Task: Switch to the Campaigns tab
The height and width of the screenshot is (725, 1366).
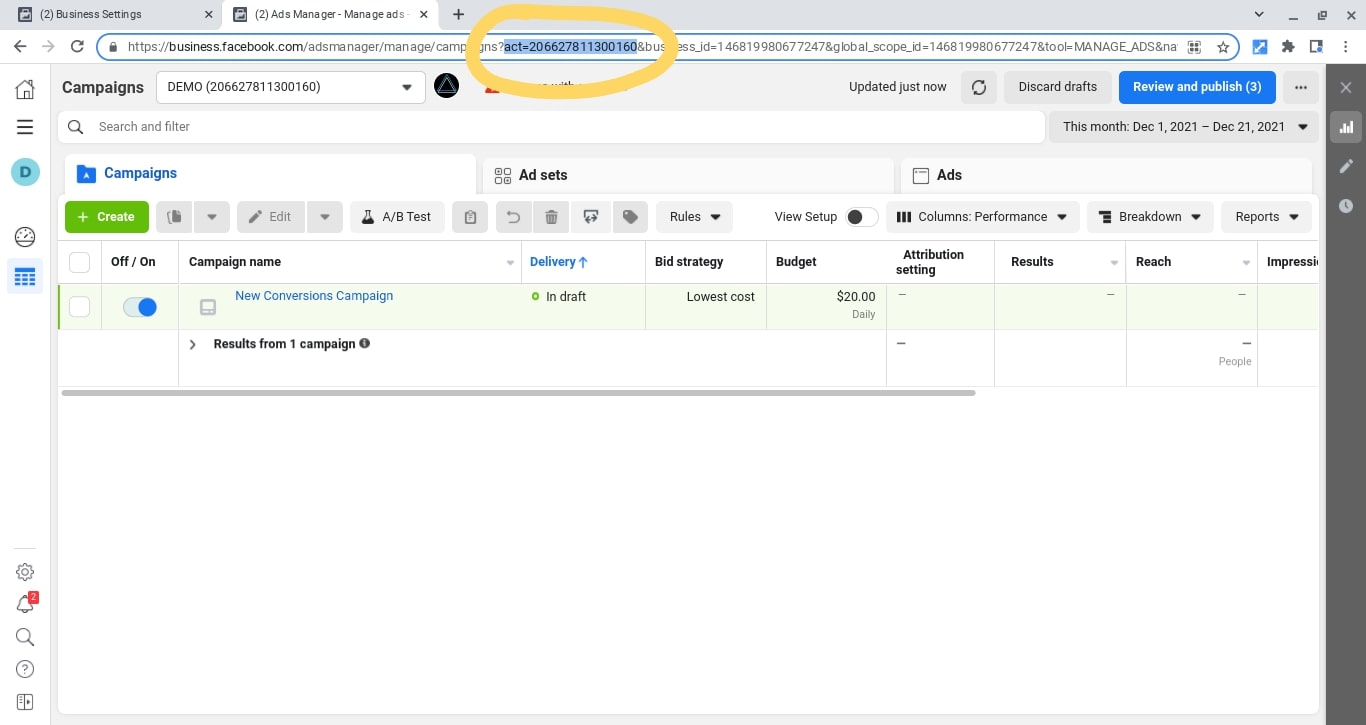Action: click(270, 174)
